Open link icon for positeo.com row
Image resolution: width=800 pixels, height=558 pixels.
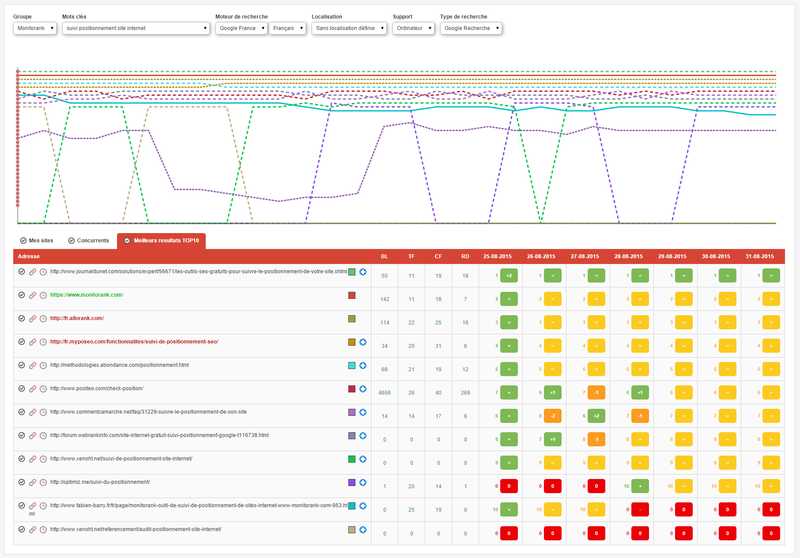coord(32,389)
